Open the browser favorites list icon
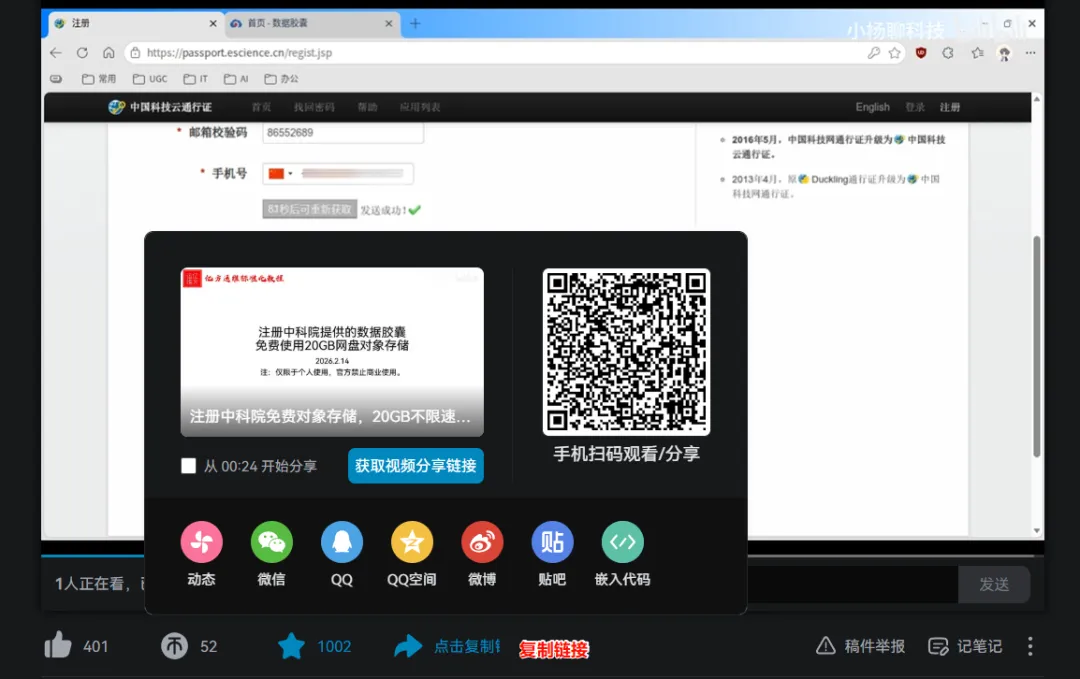Image resolution: width=1080 pixels, height=679 pixels. point(977,52)
